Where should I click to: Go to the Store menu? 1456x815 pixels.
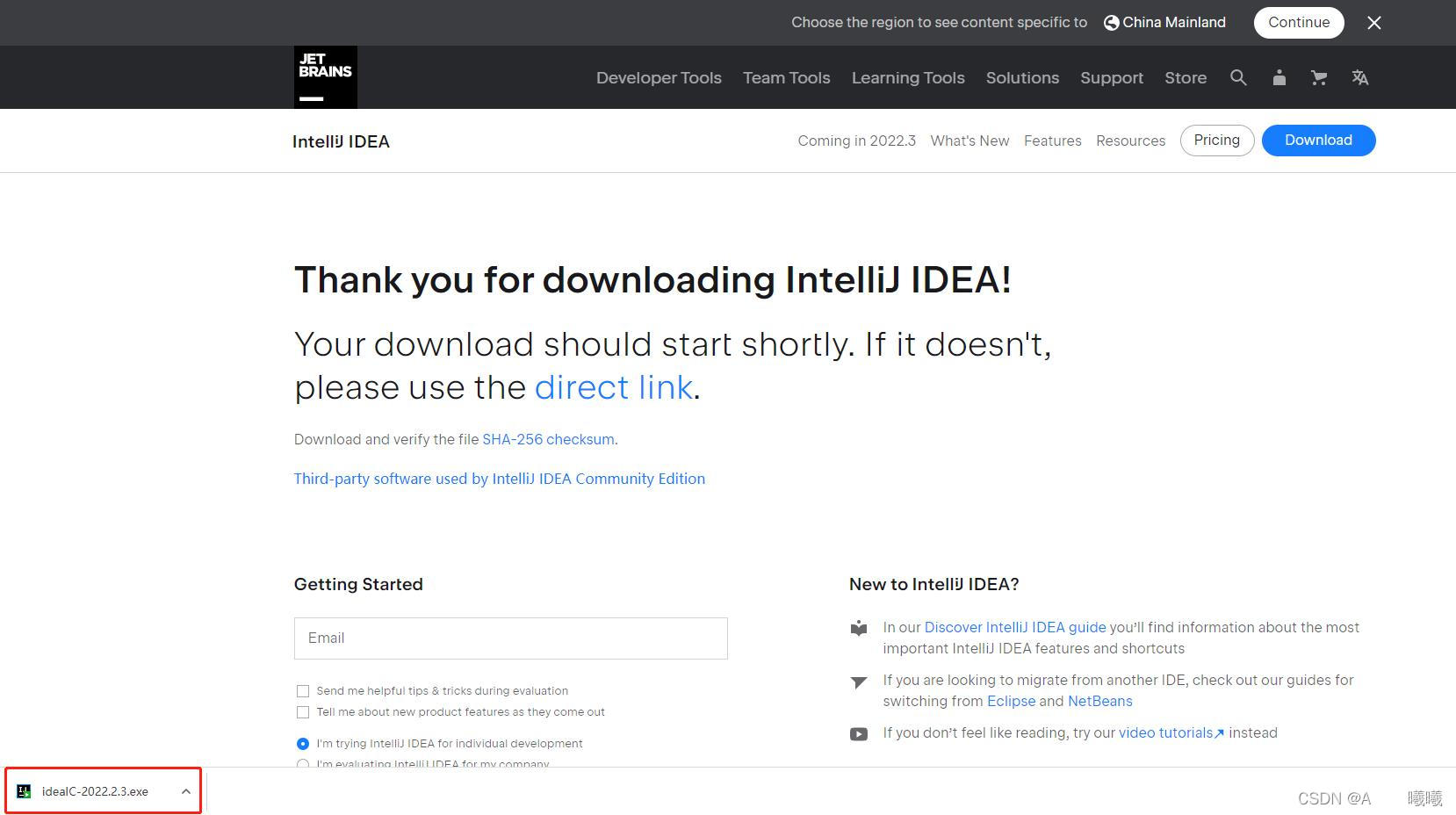(1186, 77)
